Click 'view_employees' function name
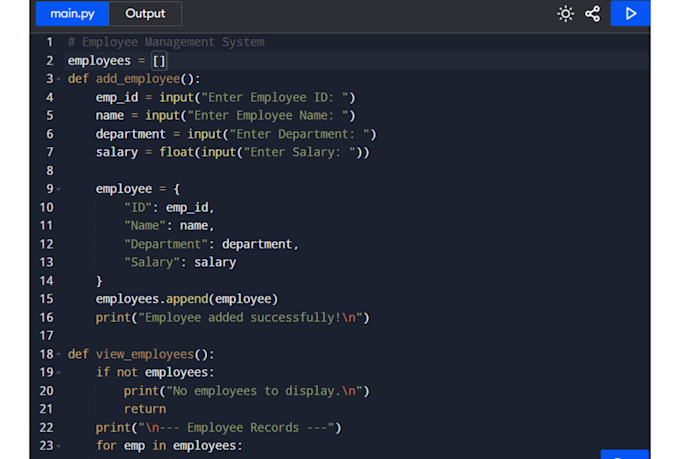The width and height of the screenshot is (680, 459). click(x=145, y=354)
